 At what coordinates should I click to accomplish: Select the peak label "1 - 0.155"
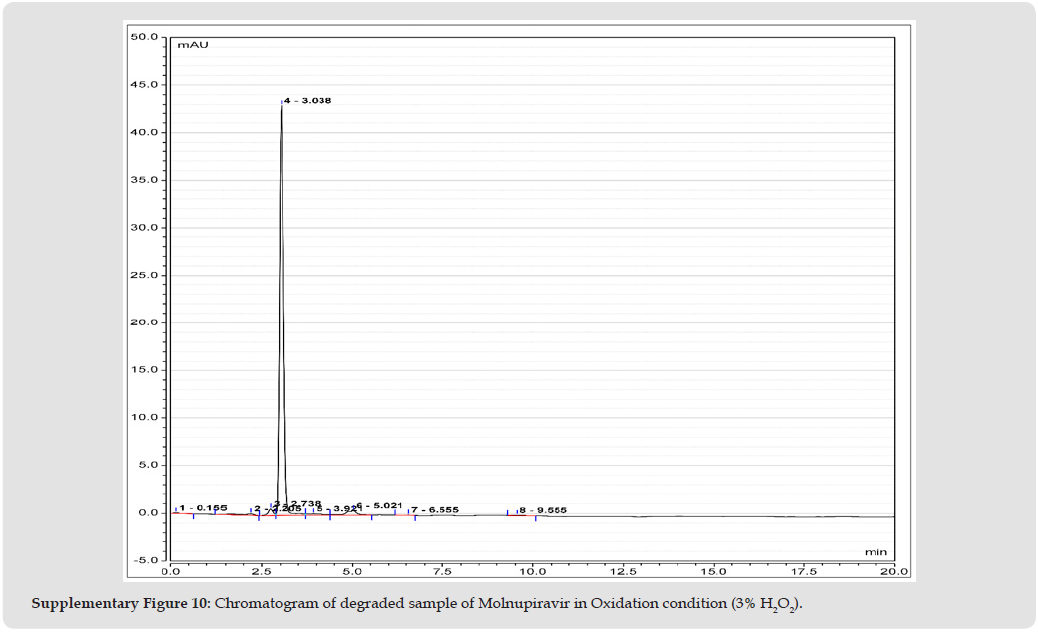pos(203,508)
